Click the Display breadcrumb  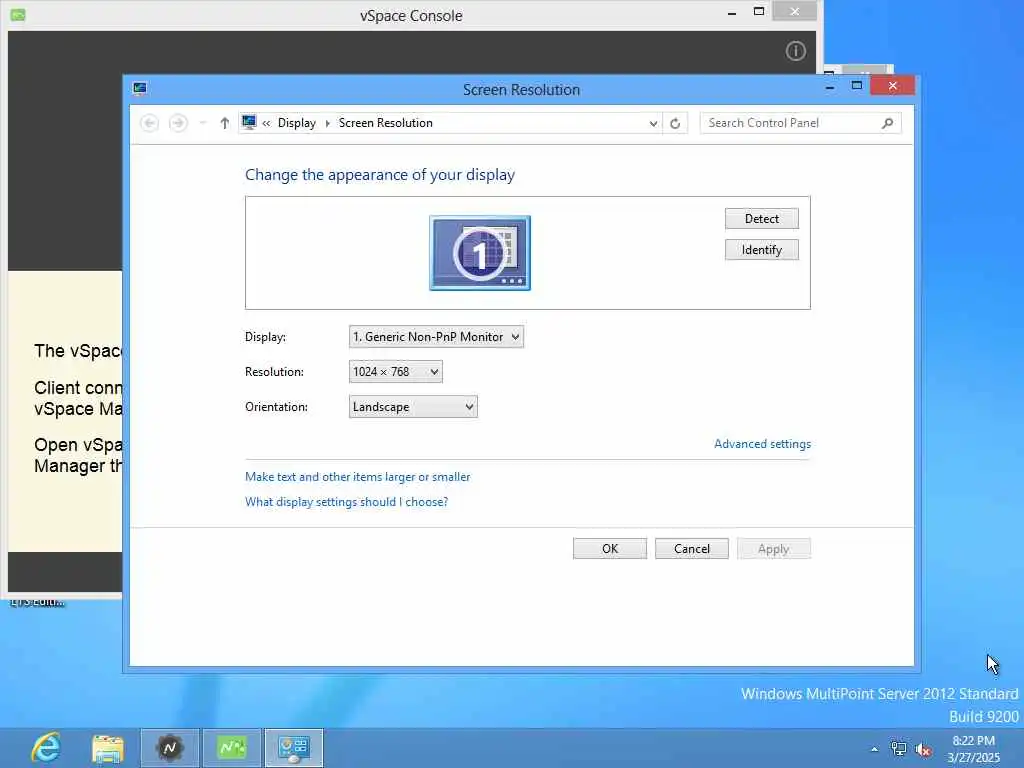click(296, 123)
